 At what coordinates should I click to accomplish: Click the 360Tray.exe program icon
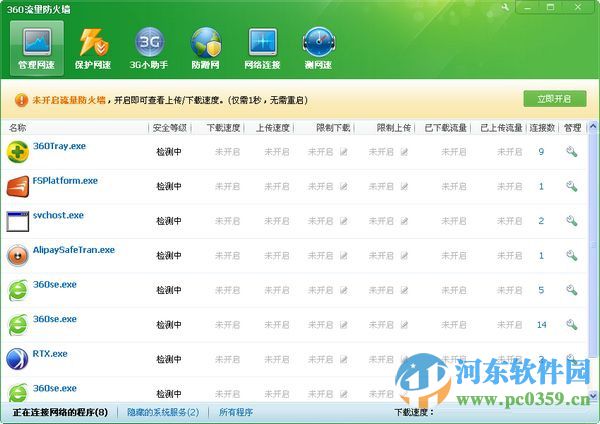tap(18, 152)
